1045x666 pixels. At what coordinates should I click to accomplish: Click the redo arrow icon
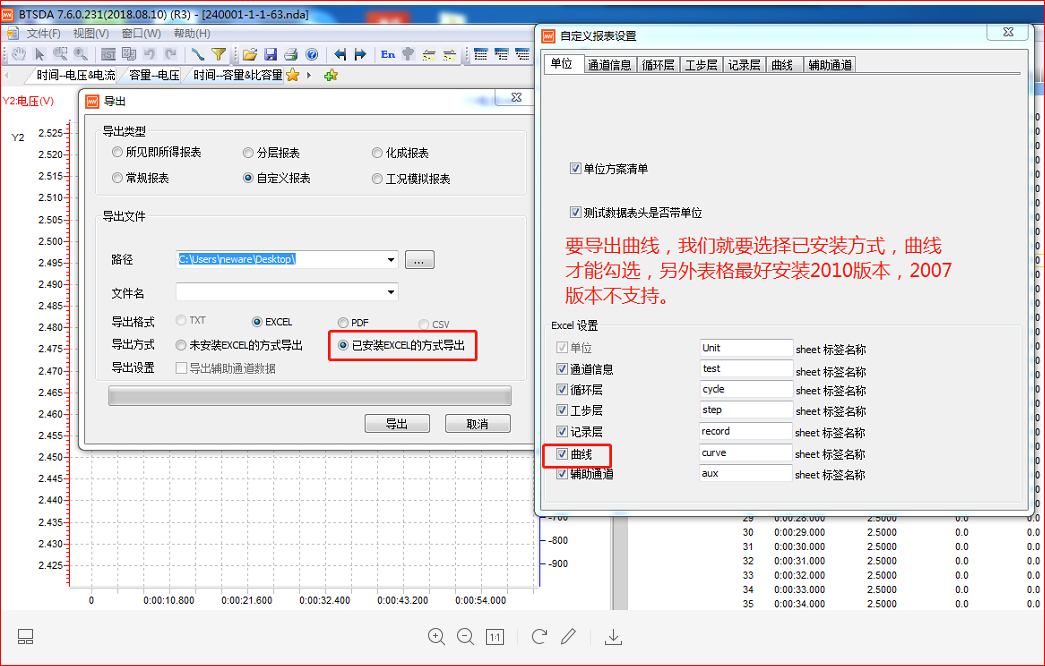171,54
